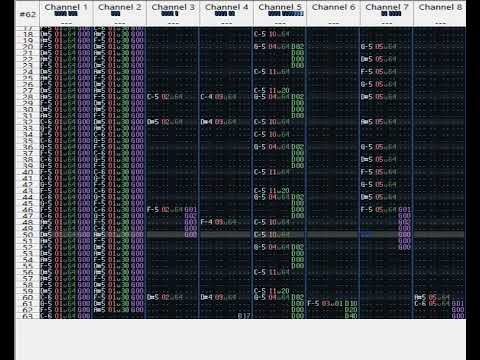This screenshot has width=480, height=360.
Task: Click the F-5 02 note on row 46 in Channel 3
Action: 165,210
